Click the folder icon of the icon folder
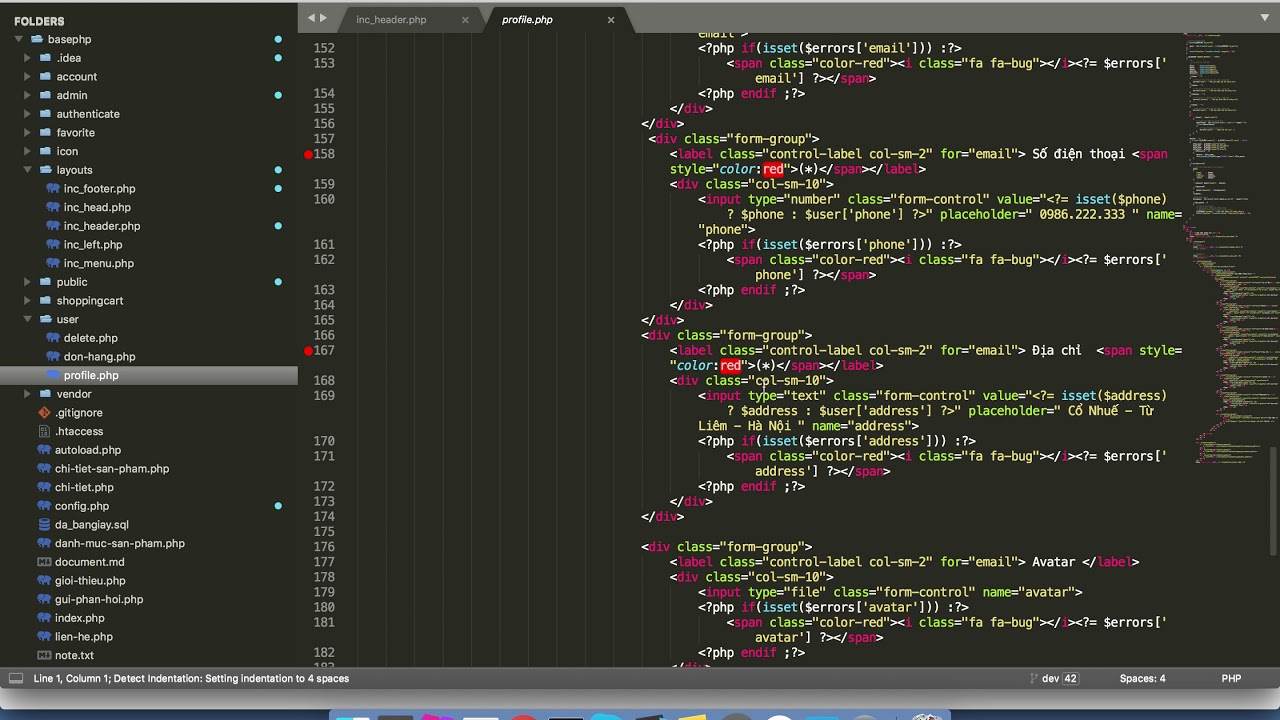Image resolution: width=1280 pixels, height=720 pixels. pos(45,151)
